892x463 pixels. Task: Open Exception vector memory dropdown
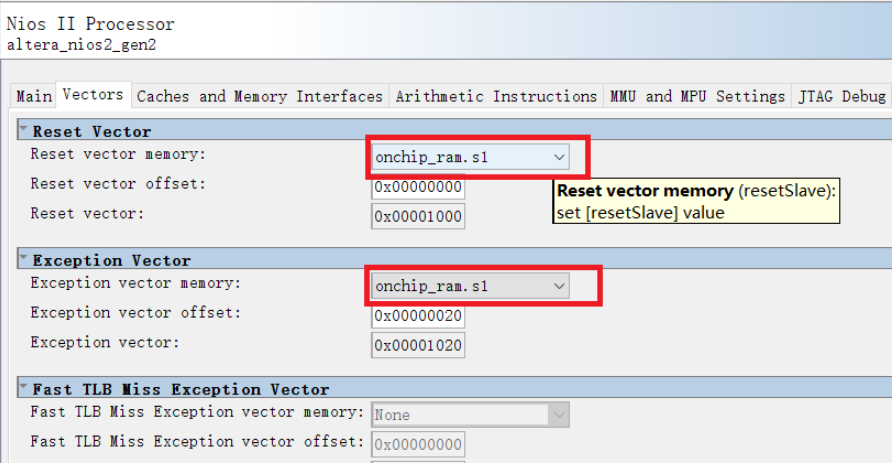(470, 286)
